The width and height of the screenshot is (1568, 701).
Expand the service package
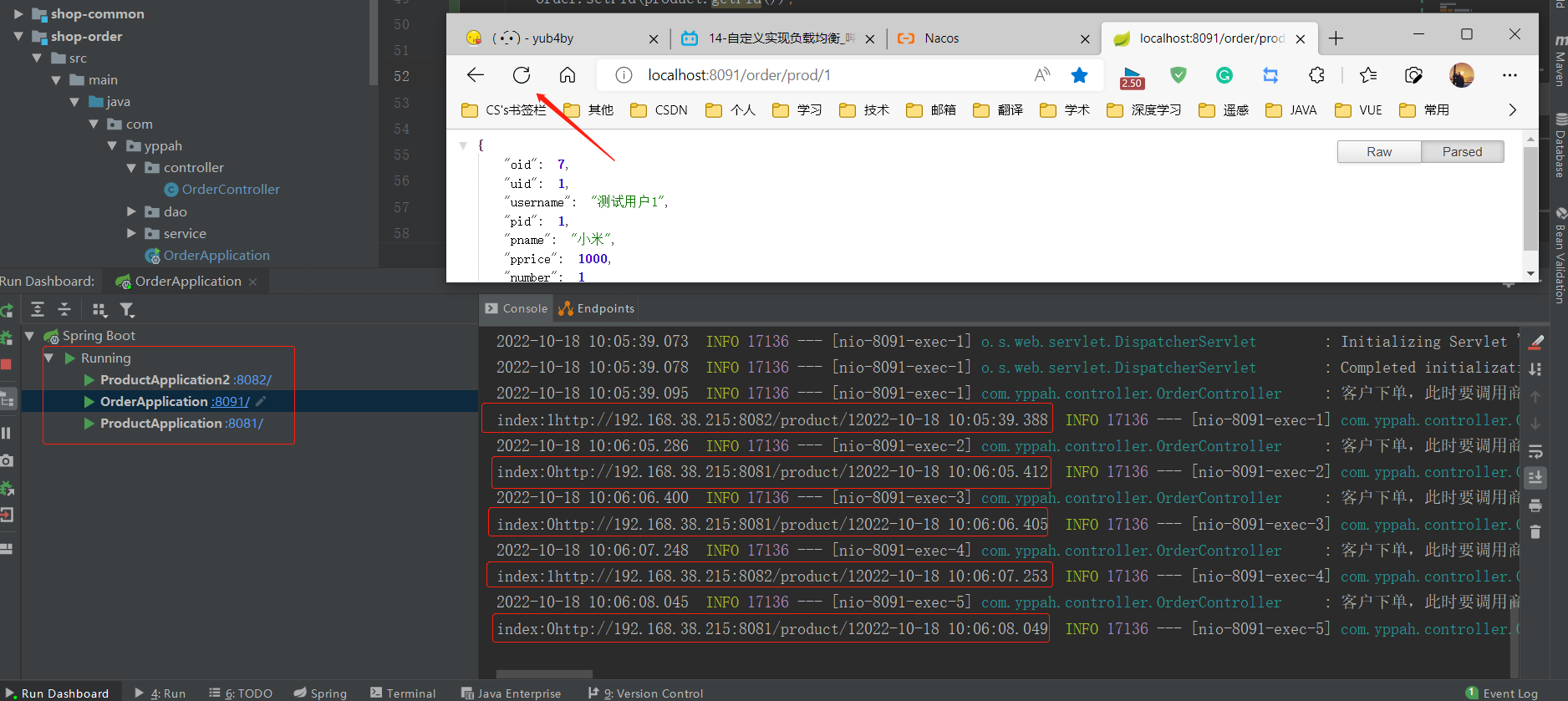click(131, 233)
